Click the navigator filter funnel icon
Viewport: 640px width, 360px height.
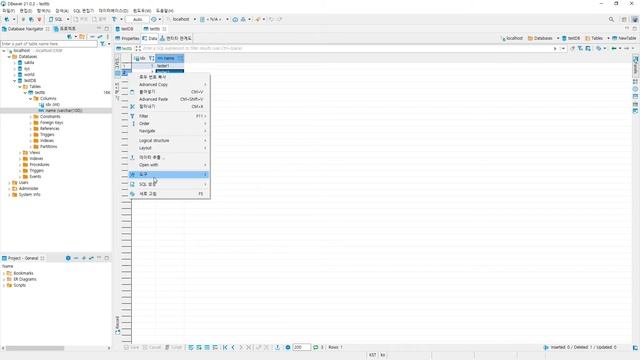click(x=102, y=44)
